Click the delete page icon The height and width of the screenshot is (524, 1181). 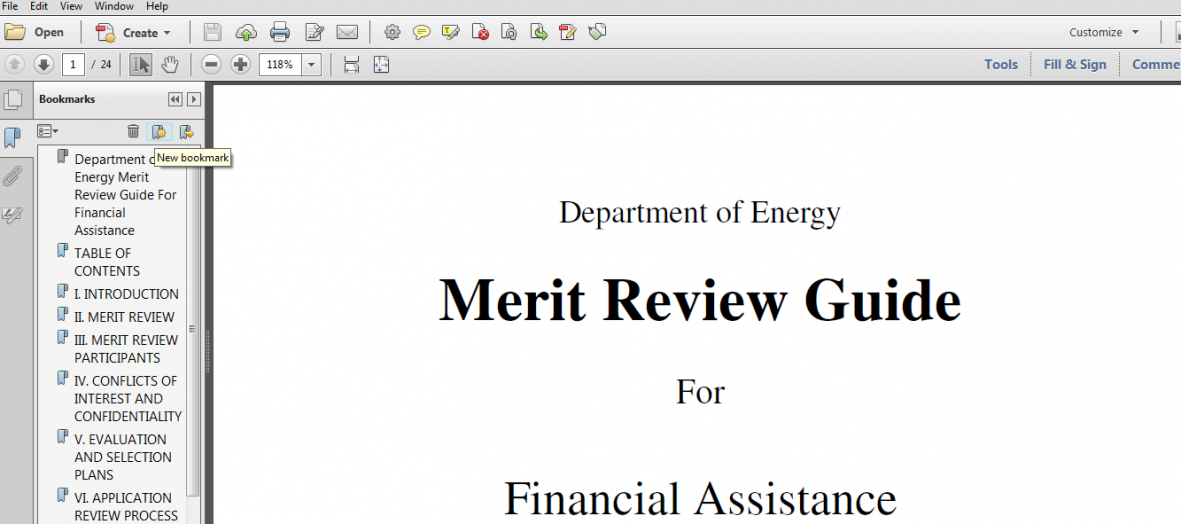pos(481,32)
